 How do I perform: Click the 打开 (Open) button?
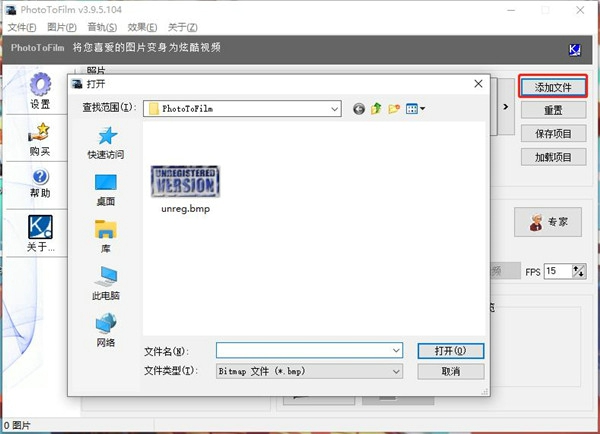[450, 351]
